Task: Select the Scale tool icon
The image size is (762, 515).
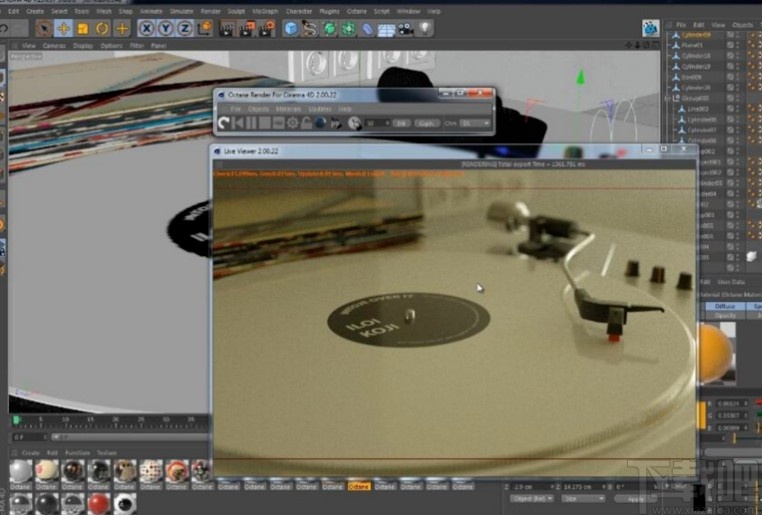Action: [x=82, y=29]
